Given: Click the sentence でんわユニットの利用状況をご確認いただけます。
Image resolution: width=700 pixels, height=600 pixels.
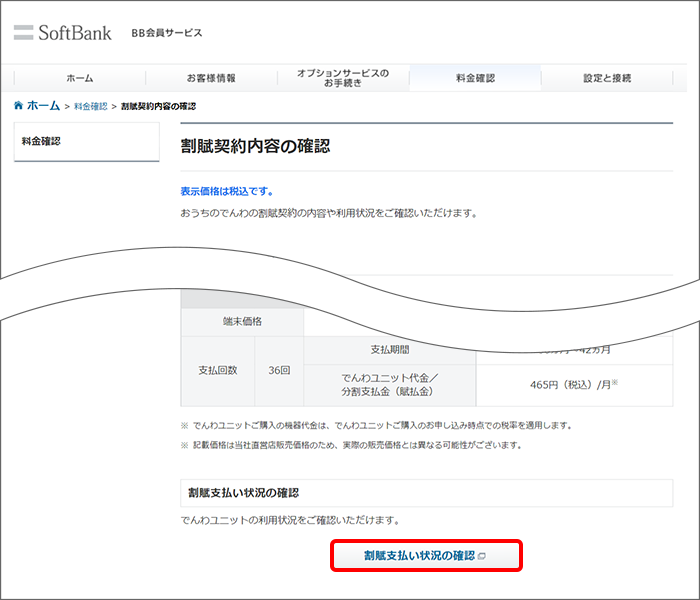Looking at the screenshot, I should tap(290, 521).
